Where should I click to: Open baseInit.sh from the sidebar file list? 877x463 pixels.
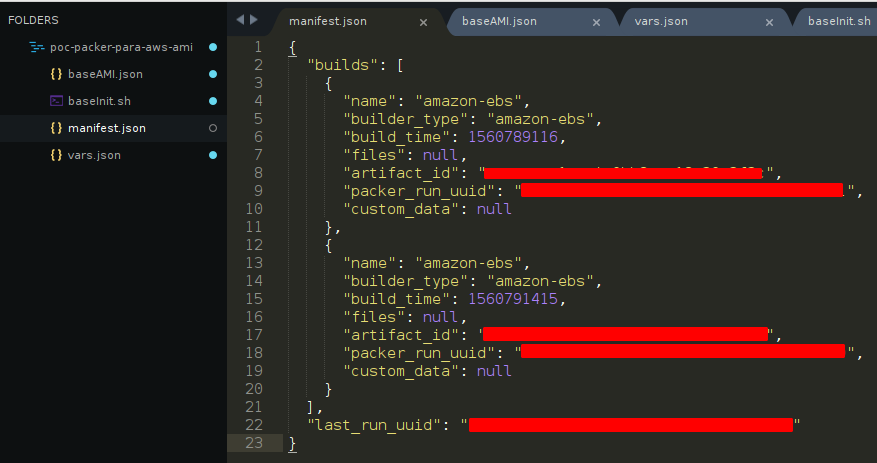(x=100, y=101)
